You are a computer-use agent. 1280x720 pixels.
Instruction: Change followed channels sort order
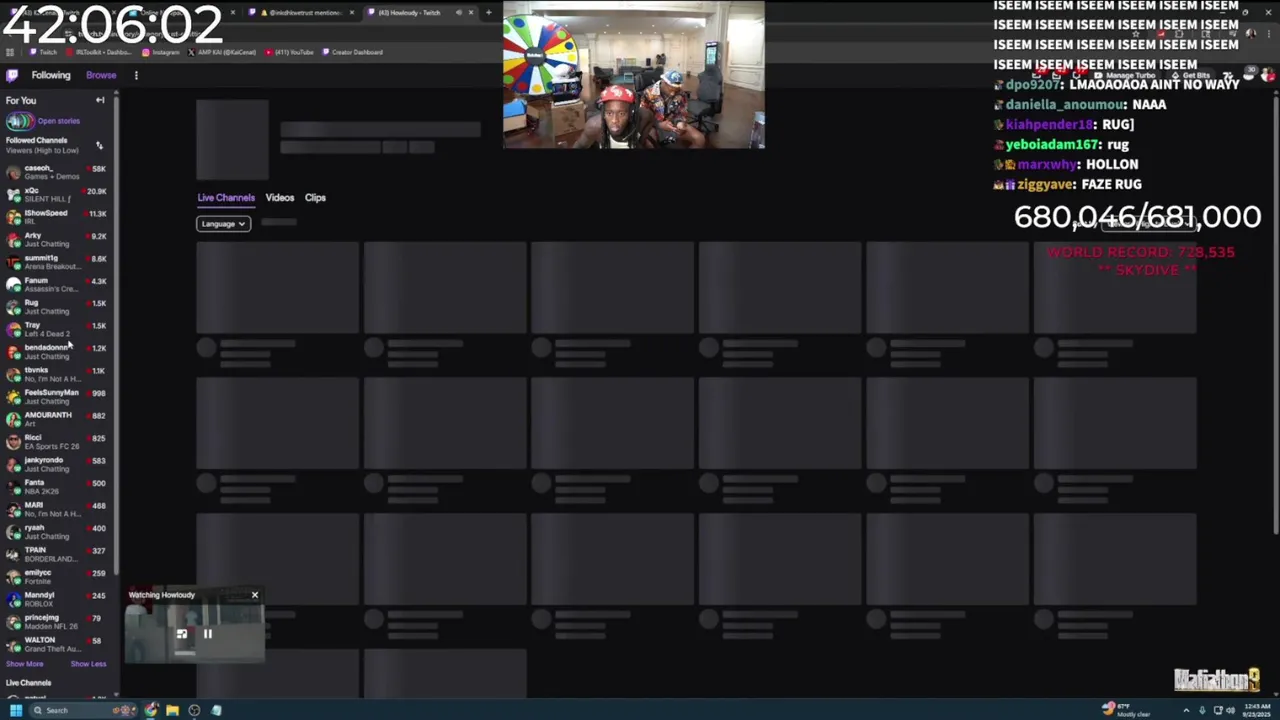(99, 146)
